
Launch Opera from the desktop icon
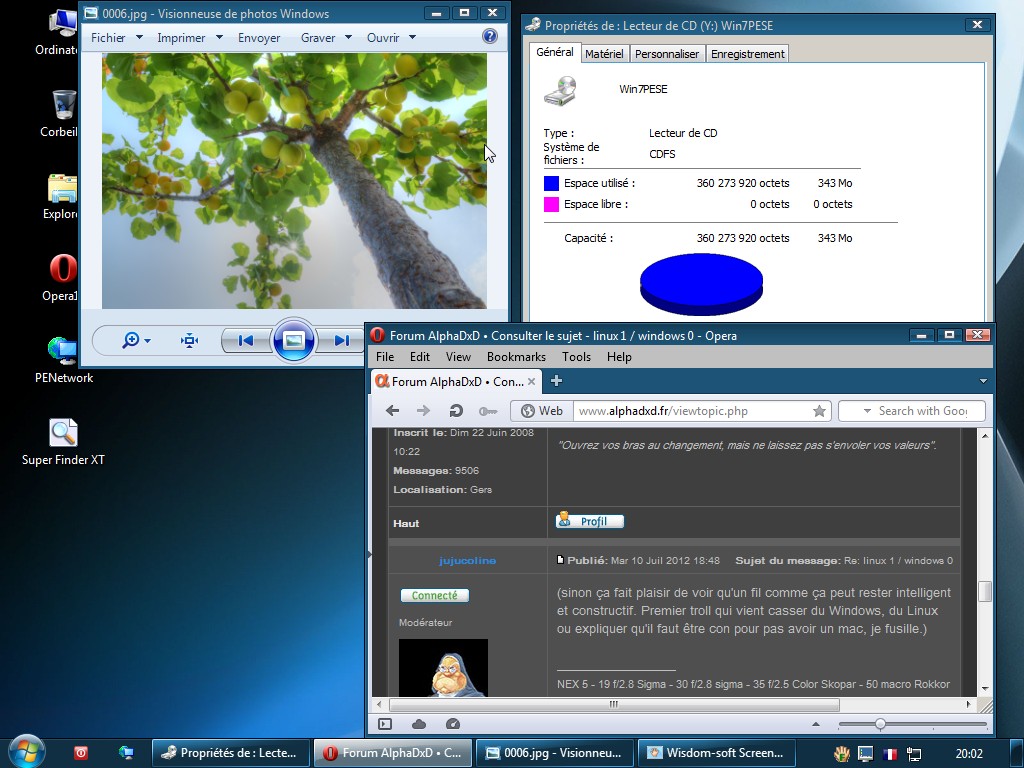(61, 278)
